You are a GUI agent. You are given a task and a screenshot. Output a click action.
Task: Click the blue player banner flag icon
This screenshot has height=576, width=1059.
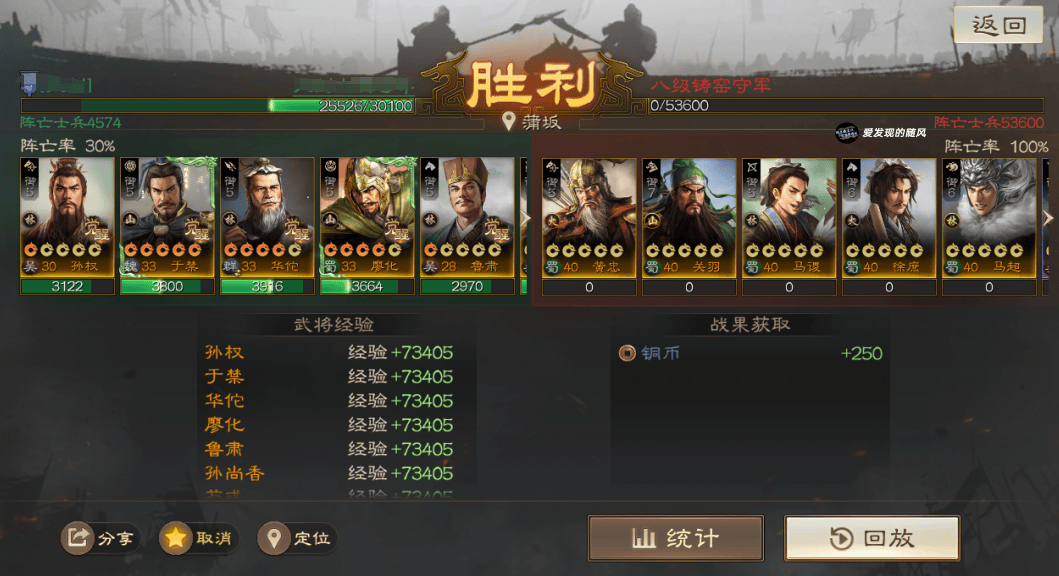click(x=29, y=83)
